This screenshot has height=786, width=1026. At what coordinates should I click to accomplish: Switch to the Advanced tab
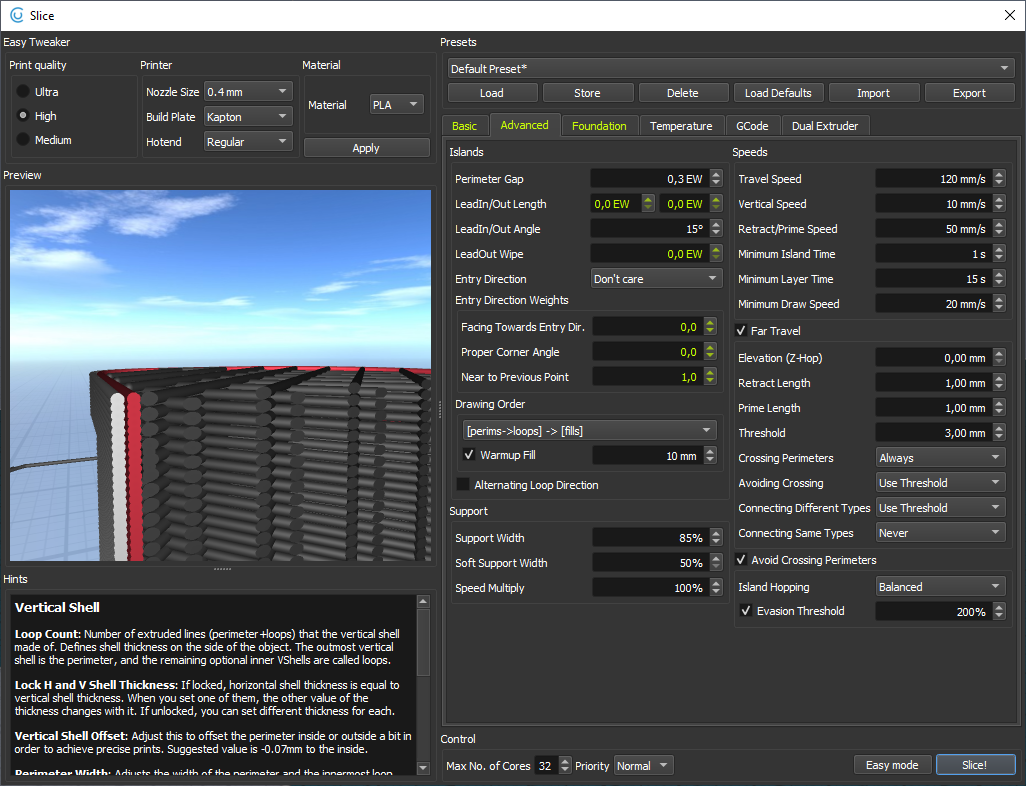(524, 125)
